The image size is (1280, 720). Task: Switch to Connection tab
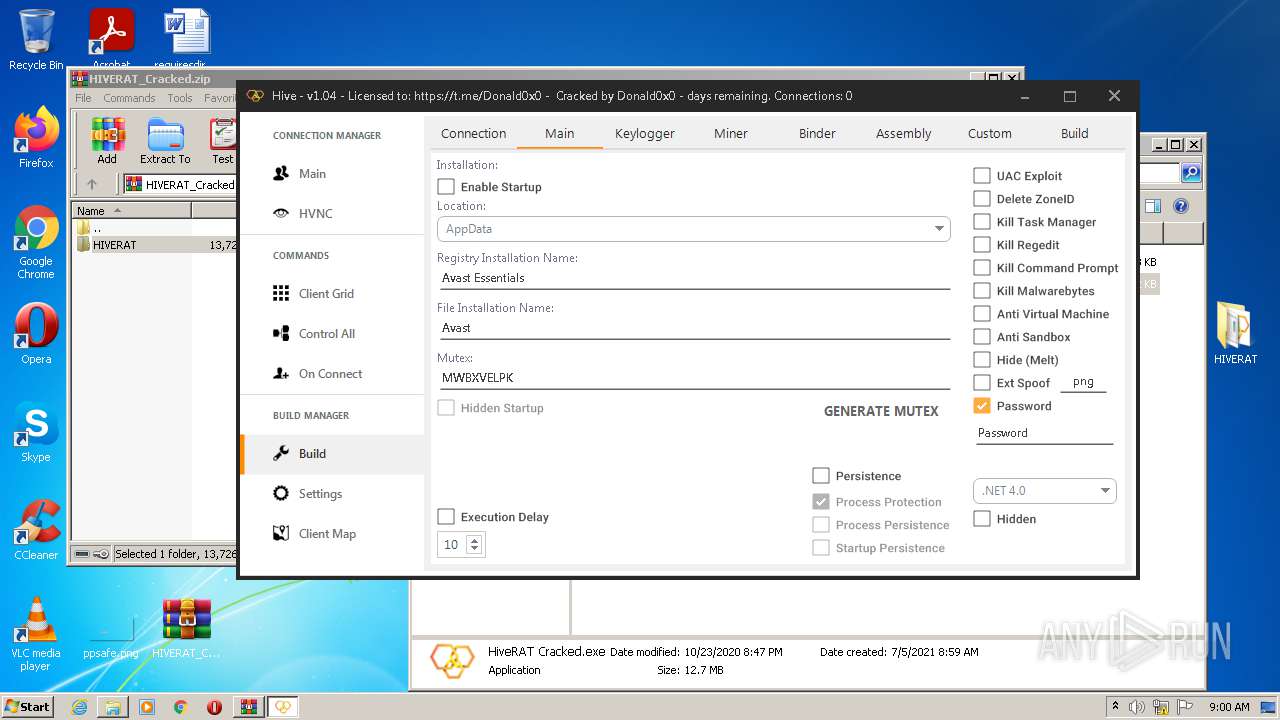point(474,134)
